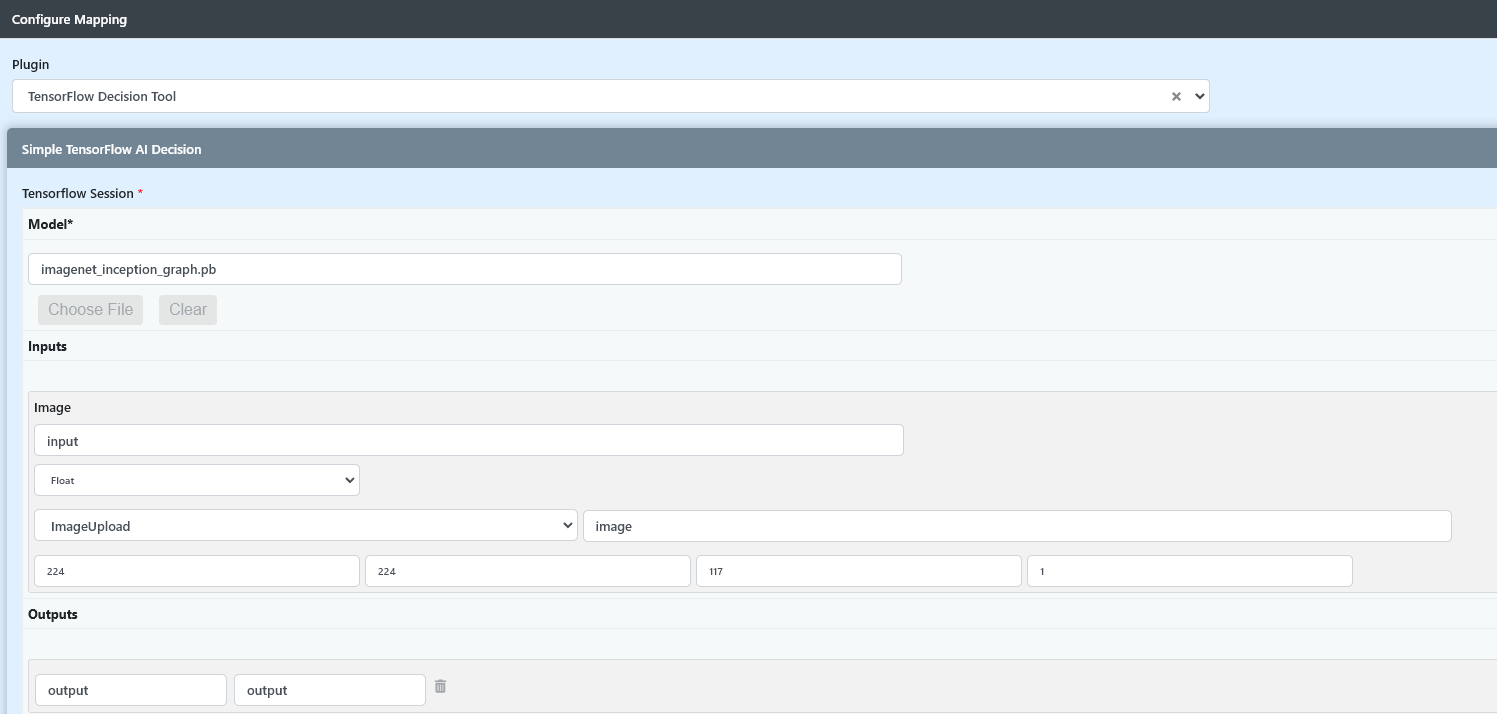Delete the output mapping with trash icon
Image resolution: width=1497 pixels, height=714 pixels.
tap(440, 687)
